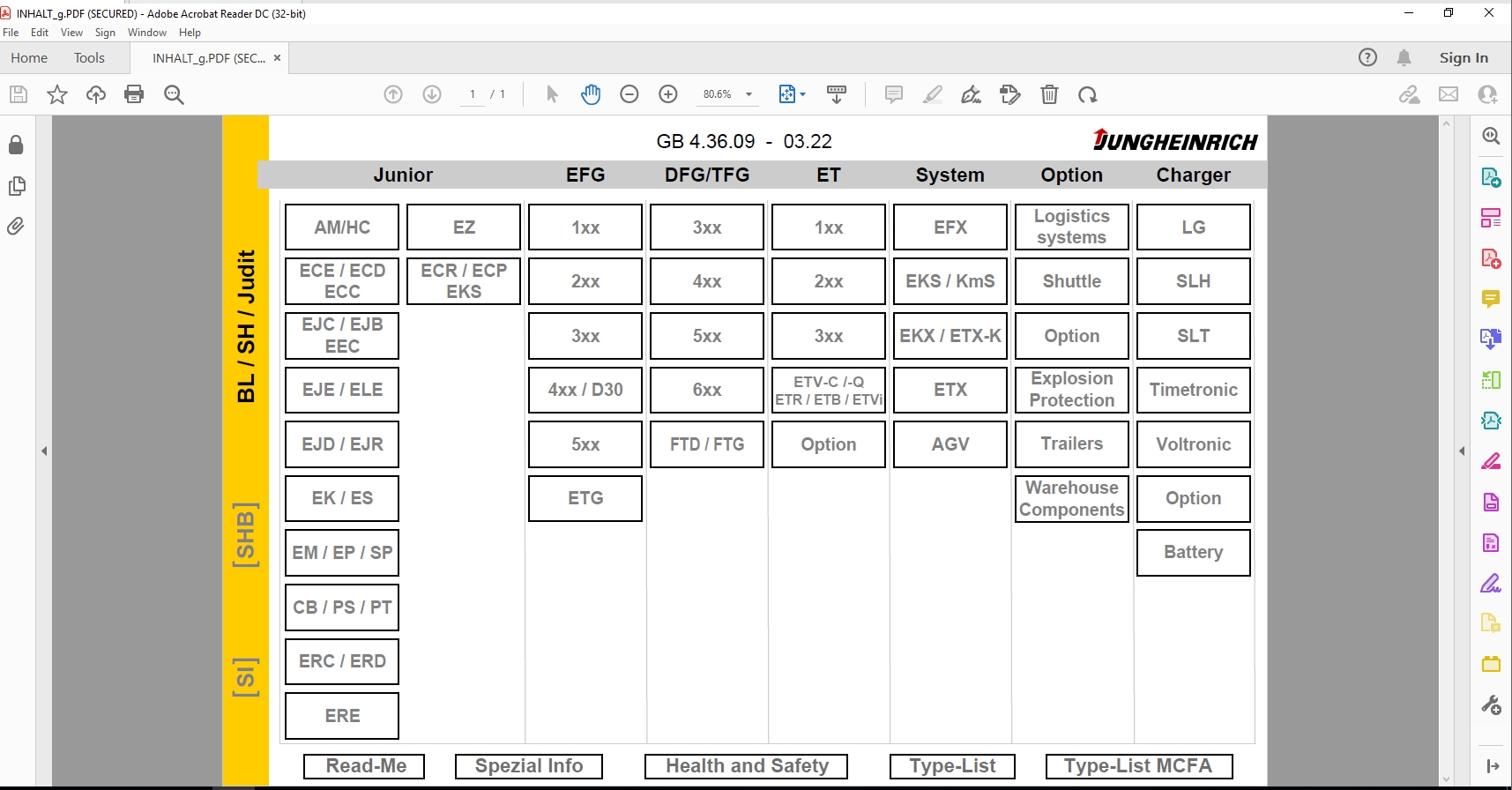
Task: Open the ETV-C /-Q box
Action: point(829,391)
